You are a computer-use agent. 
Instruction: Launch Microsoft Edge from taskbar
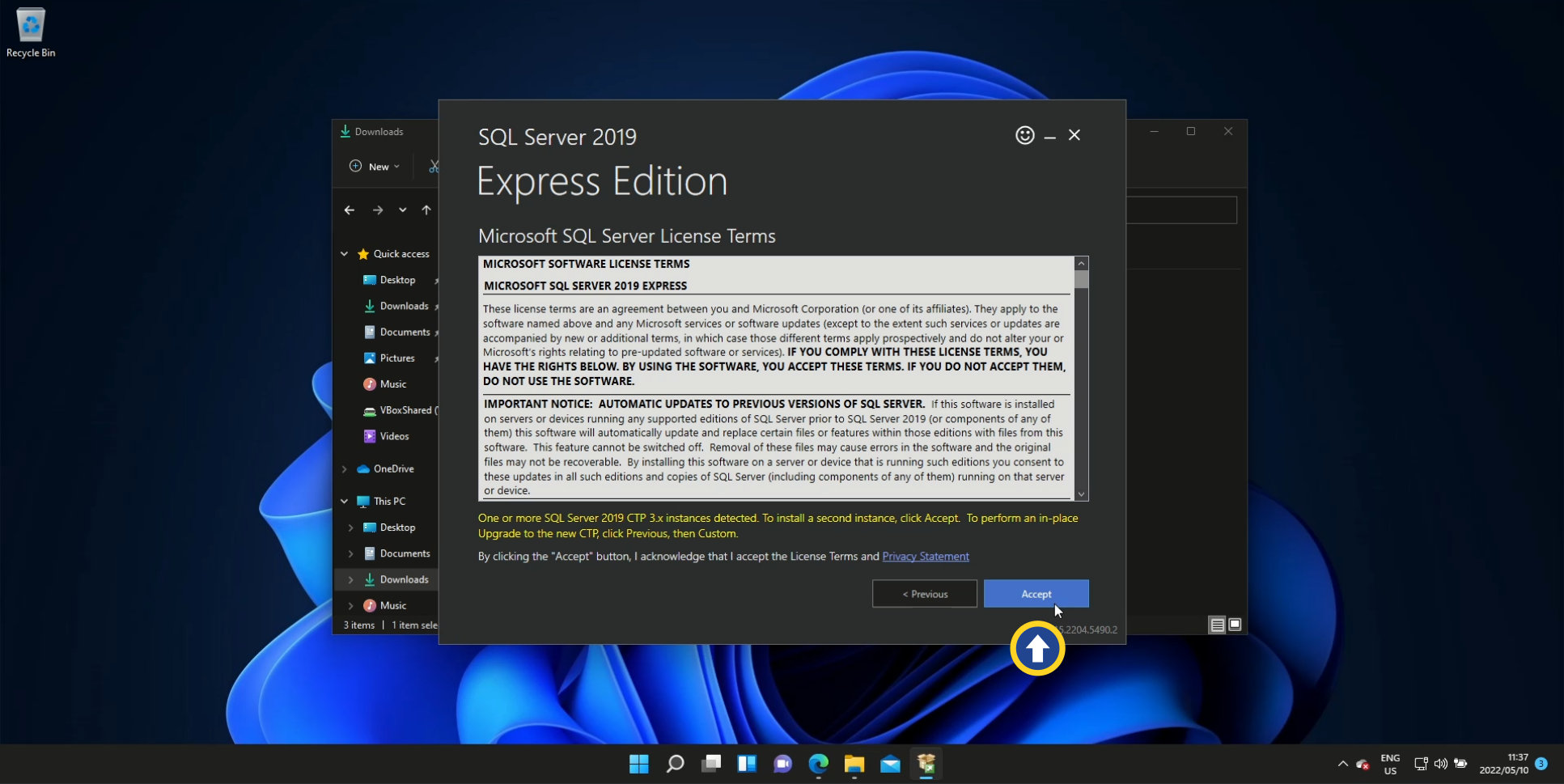click(x=819, y=764)
